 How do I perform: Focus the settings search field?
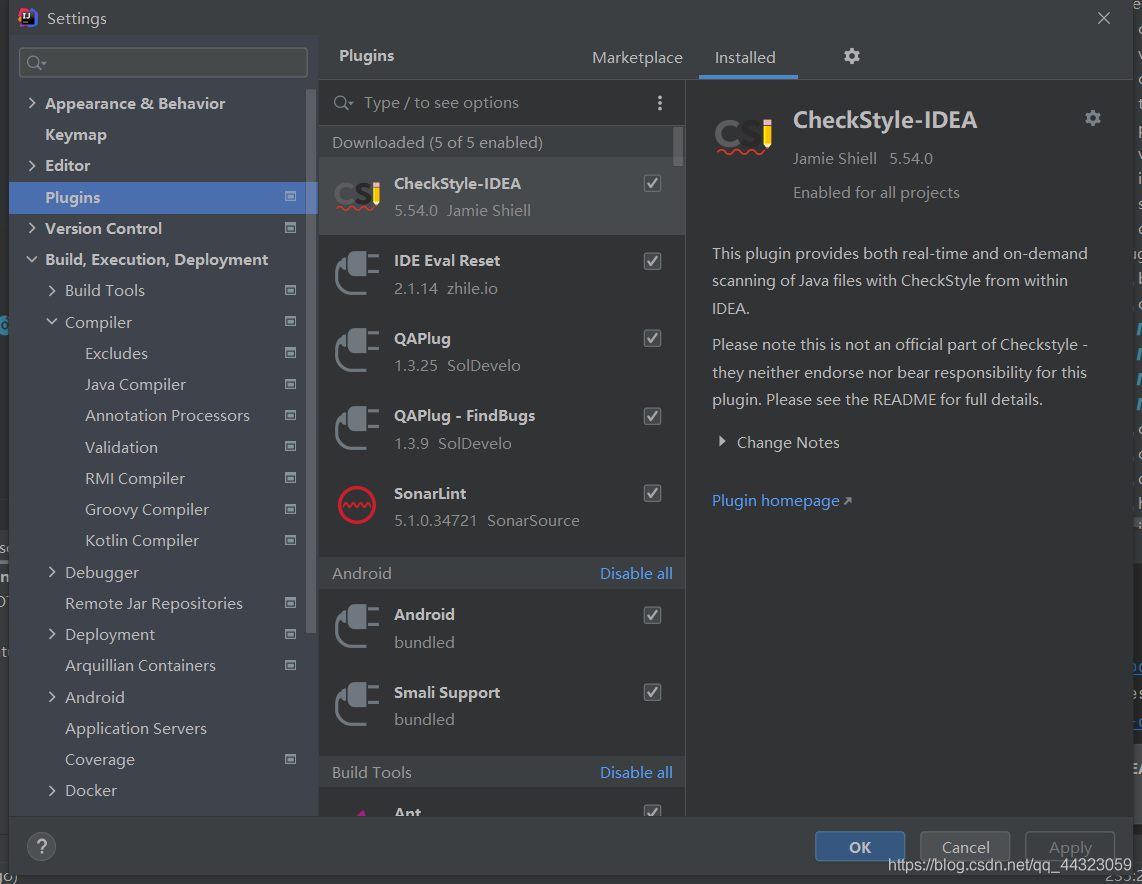tap(163, 63)
